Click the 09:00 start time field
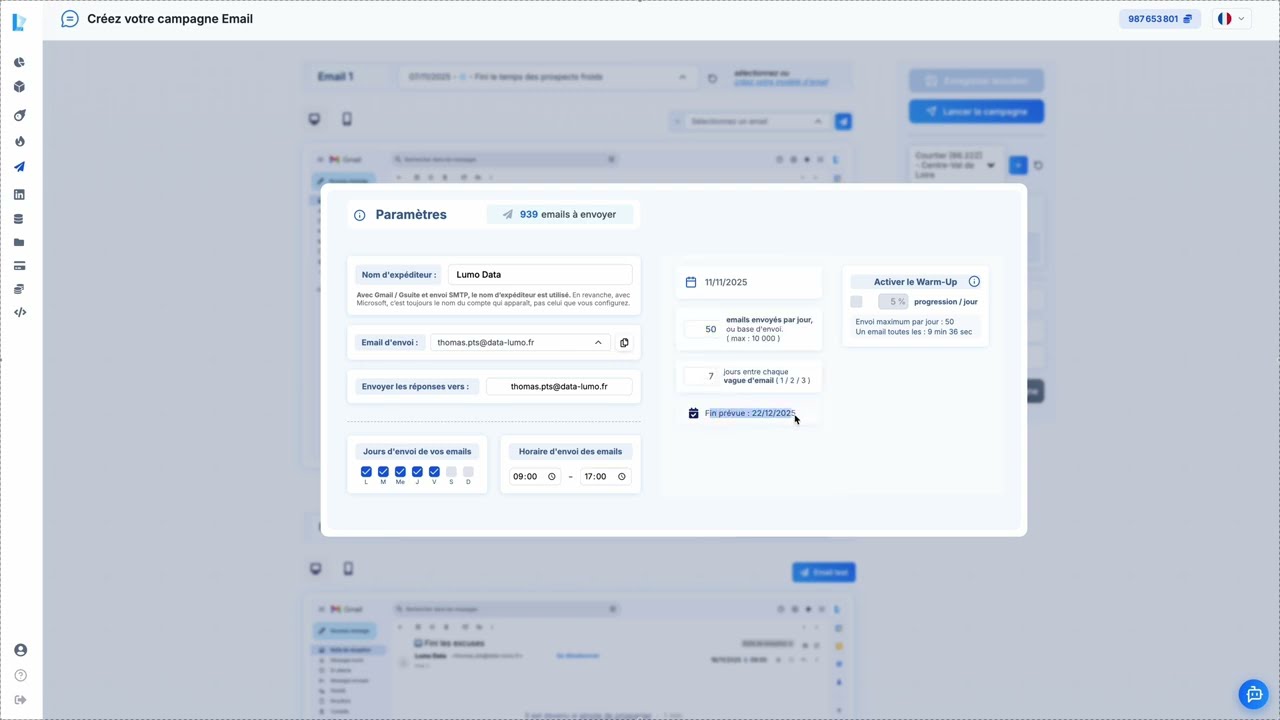 tap(534, 477)
